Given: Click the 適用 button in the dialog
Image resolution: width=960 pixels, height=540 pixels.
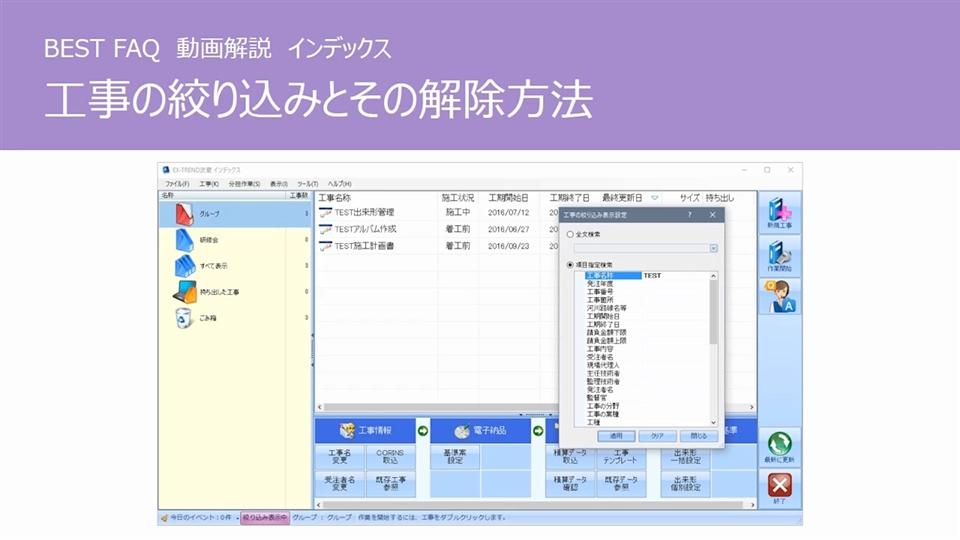Looking at the screenshot, I should [x=616, y=436].
